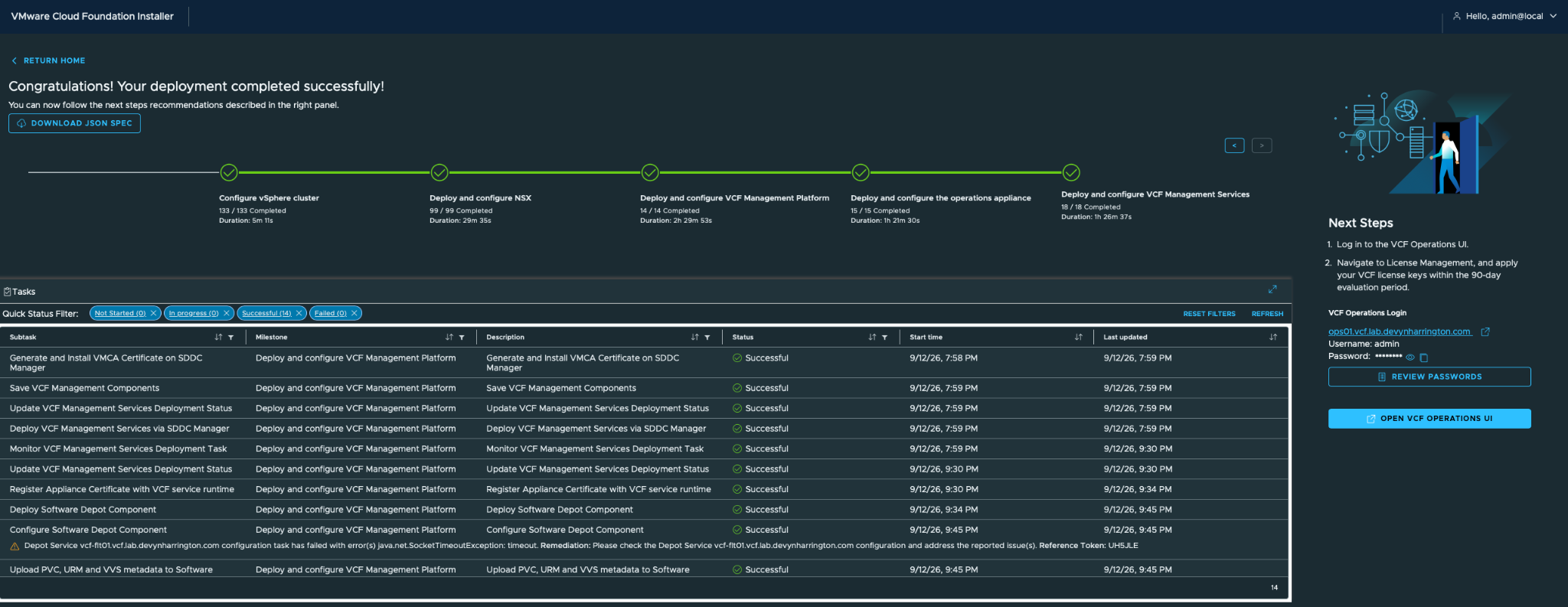Click 'VMware Cloud Foundation Installer' title
This screenshot has width=1568, height=607.
92,16
